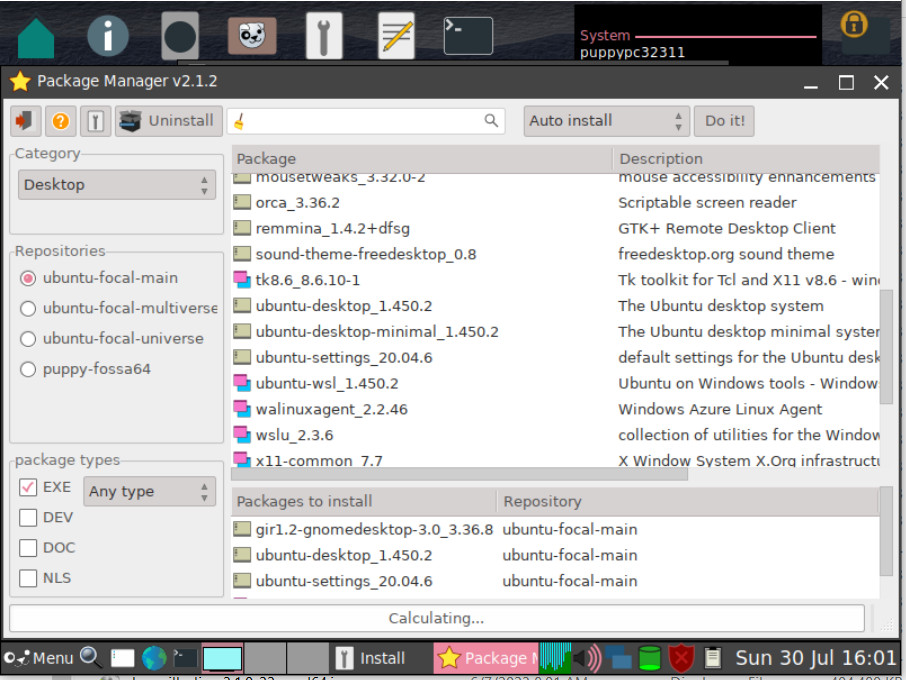Open the terminal icon in the taskbar
906x680 pixels.
click(x=185, y=658)
